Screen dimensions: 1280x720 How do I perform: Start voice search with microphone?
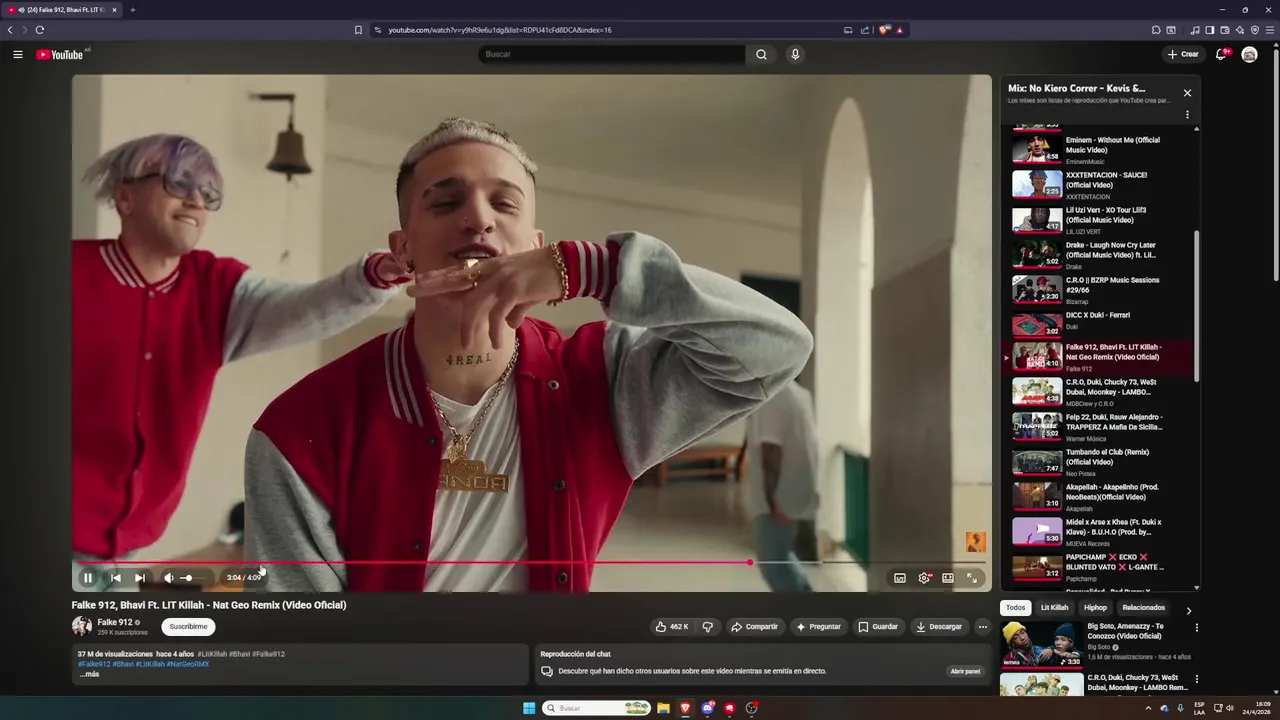point(795,54)
